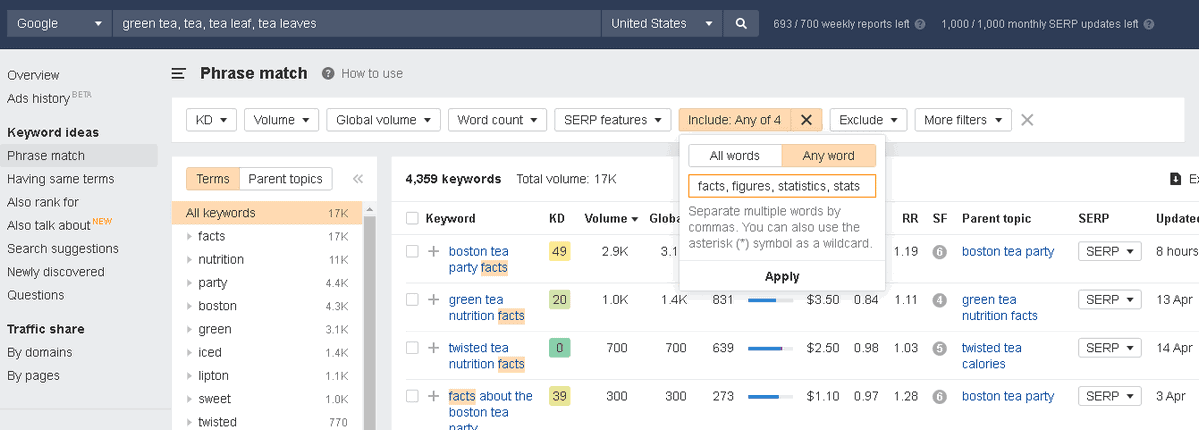Open the SERP features filter dropdown
The height and width of the screenshot is (430, 1199).
[x=612, y=120]
